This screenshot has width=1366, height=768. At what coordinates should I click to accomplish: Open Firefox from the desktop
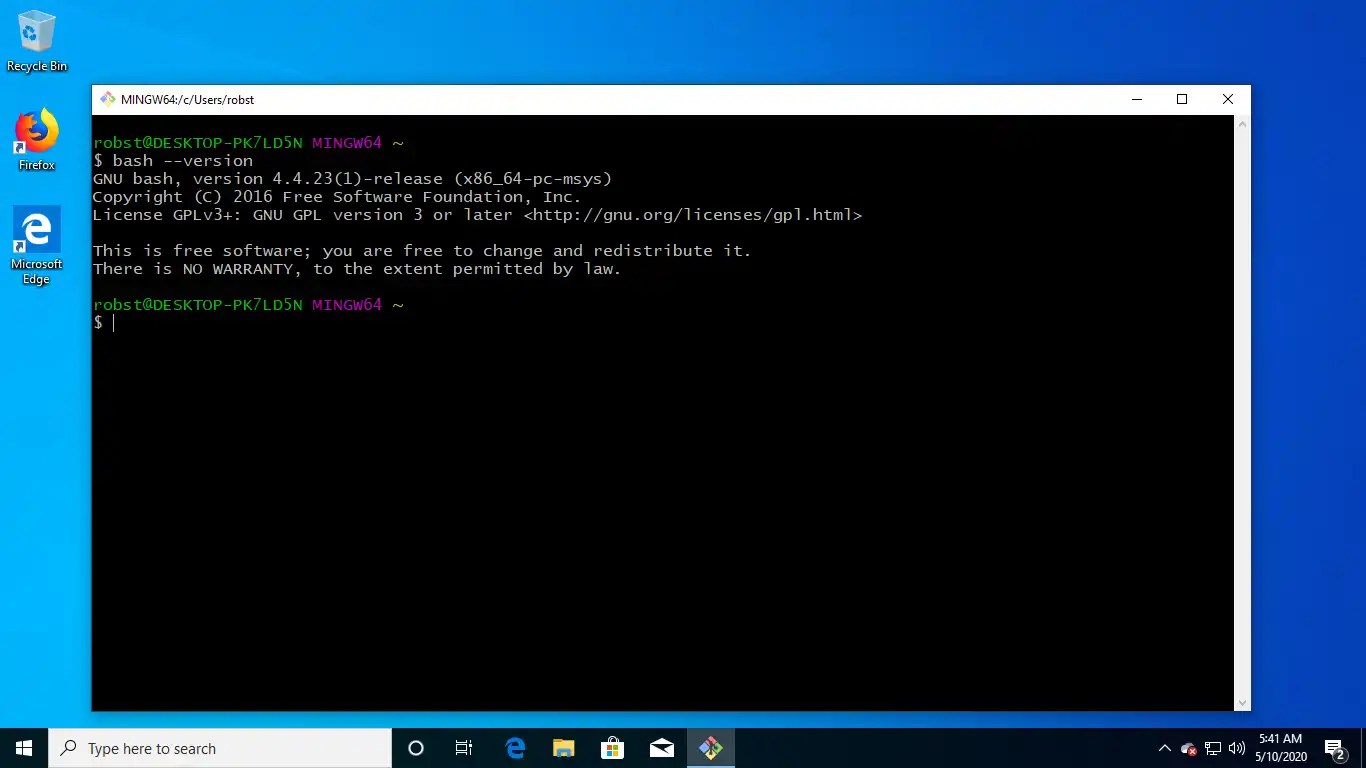click(x=36, y=130)
